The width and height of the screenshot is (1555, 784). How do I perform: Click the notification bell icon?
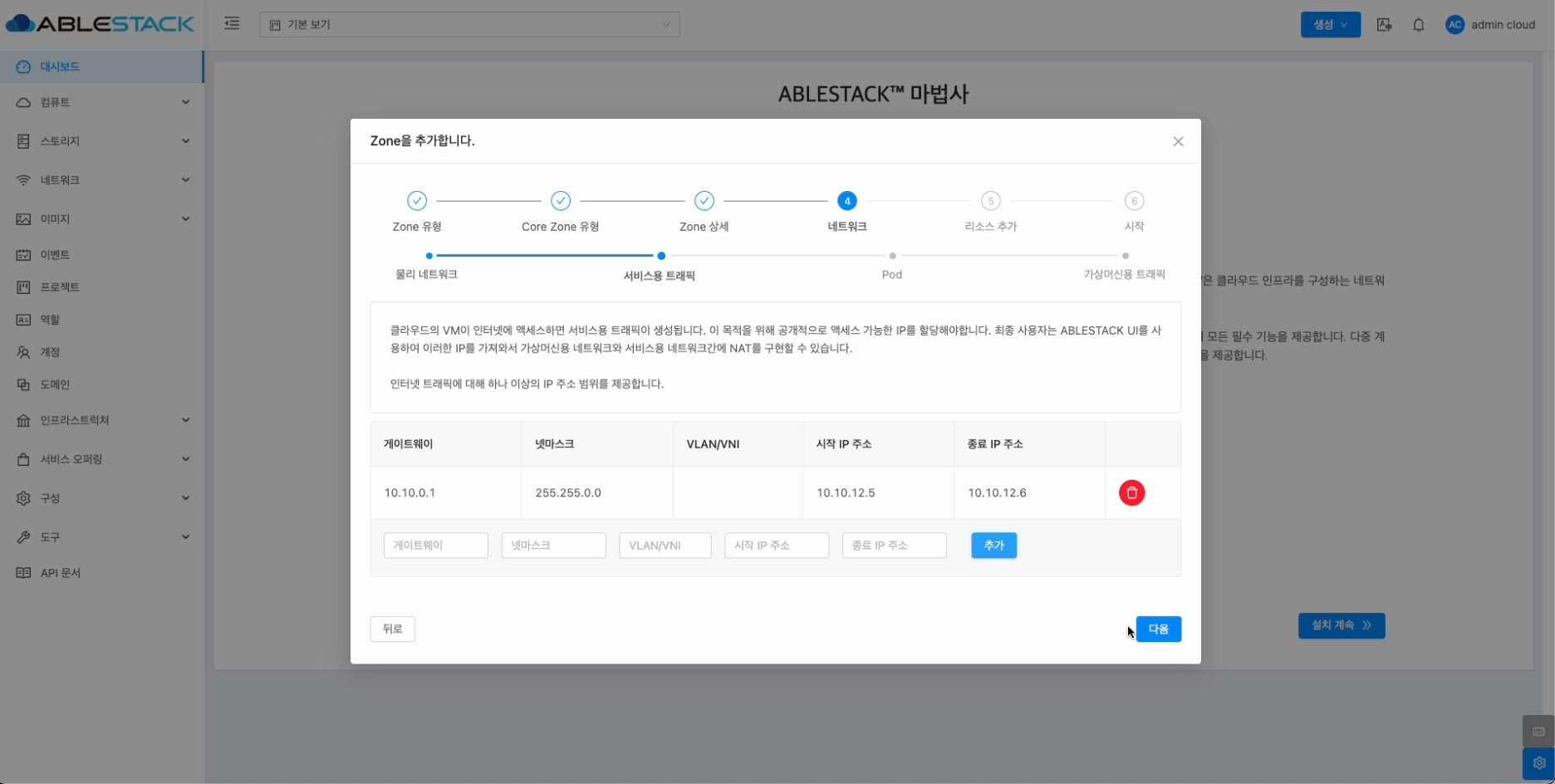pyautogui.click(x=1418, y=25)
